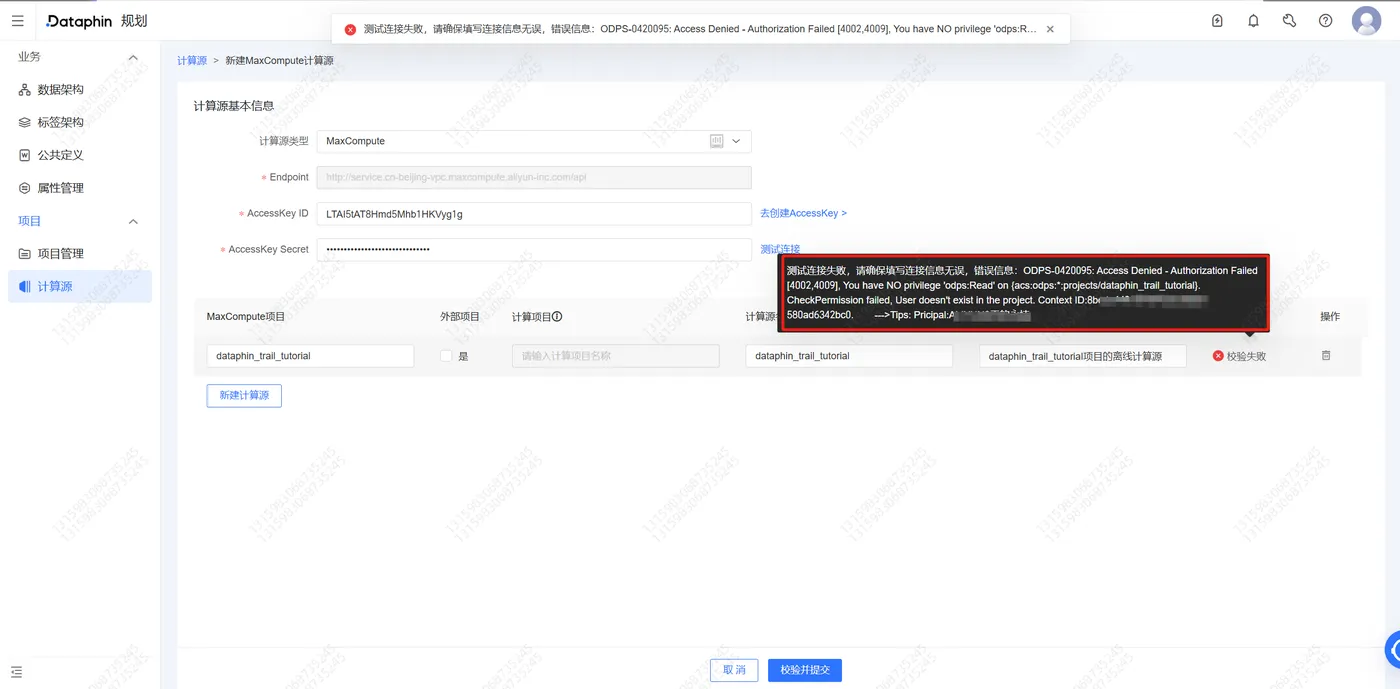This screenshot has height=689, width=1400.
Task: Go to 计算源 breadcrumb link
Action: (192, 61)
